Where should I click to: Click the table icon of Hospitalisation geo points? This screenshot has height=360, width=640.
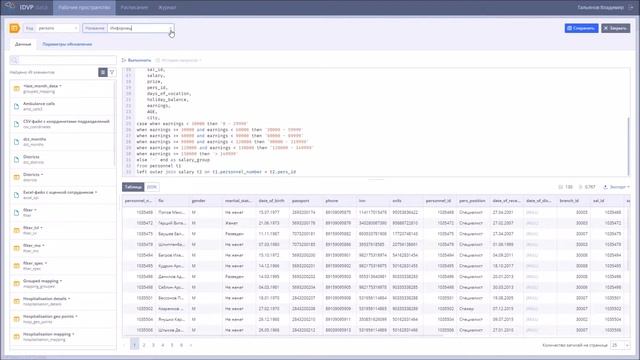click(17, 319)
